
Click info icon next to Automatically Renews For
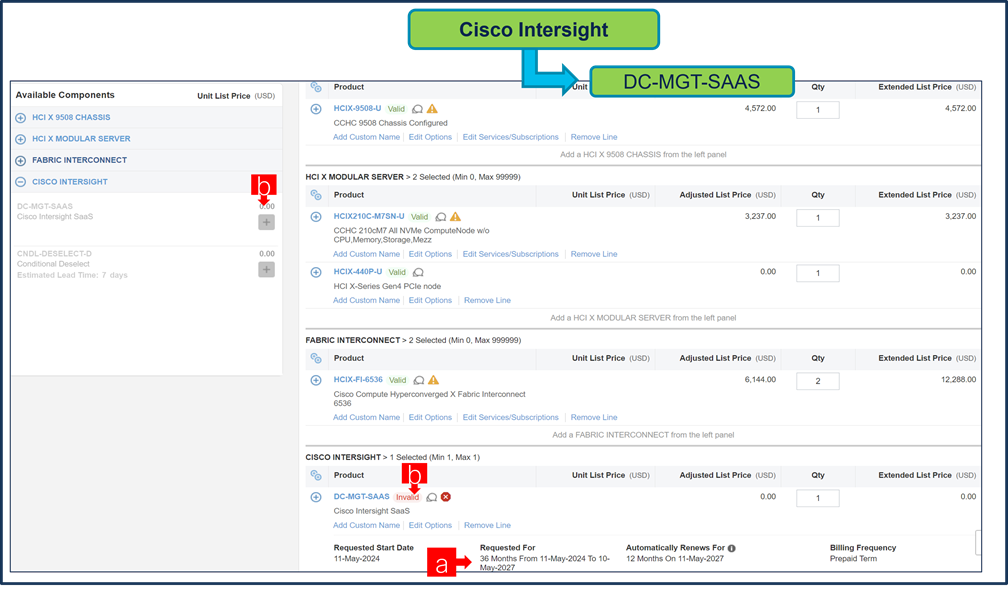(x=732, y=549)
